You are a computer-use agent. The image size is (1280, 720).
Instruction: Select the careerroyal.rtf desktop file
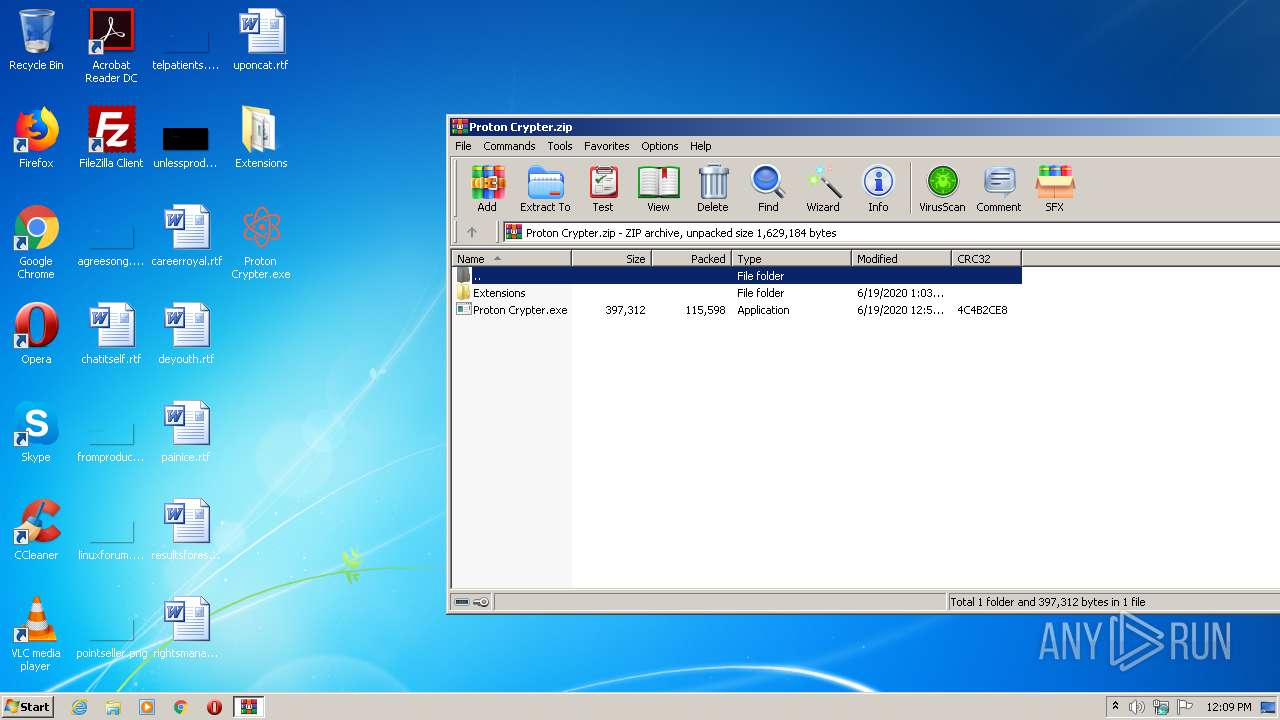[186, 237]
